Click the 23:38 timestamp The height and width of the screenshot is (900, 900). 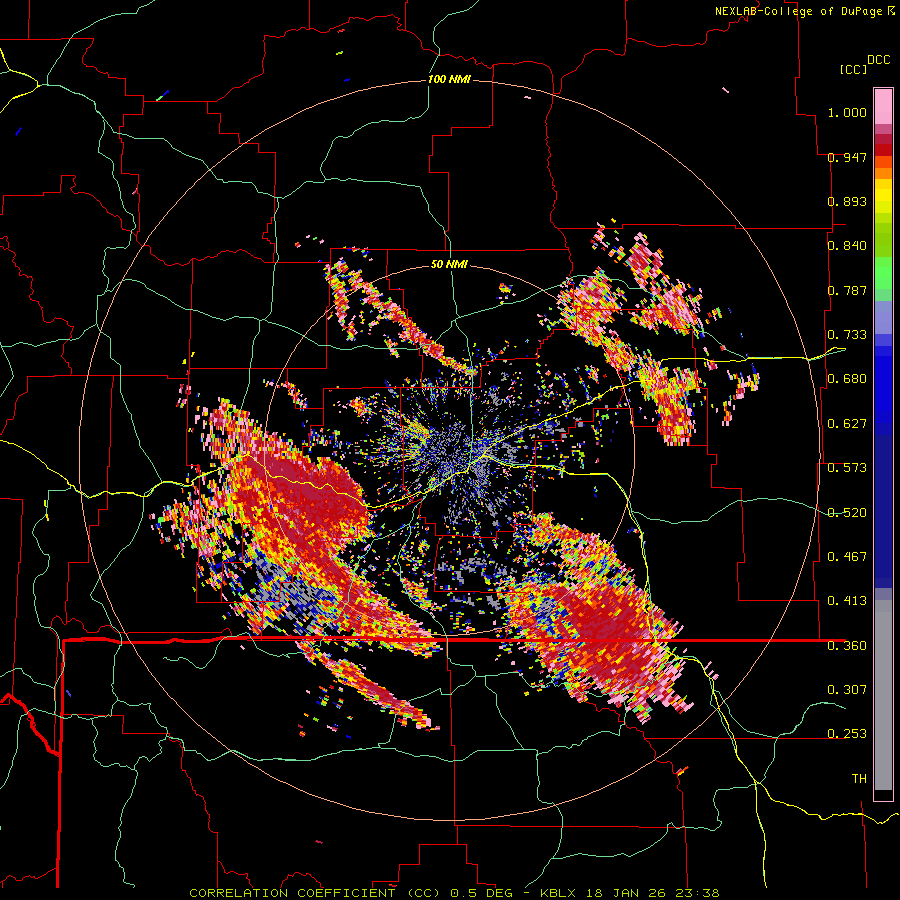click(697, 893)
